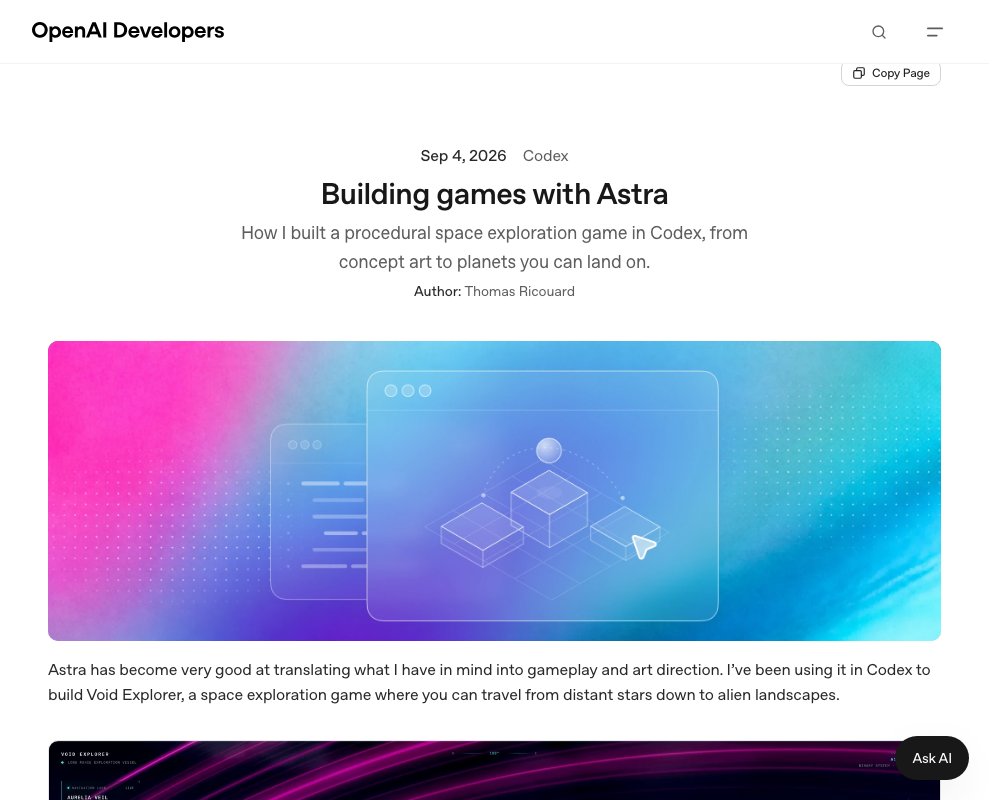Open the hamburger navigation menu icon
The image size is (1000, 800).
click(x=934, y=32)
